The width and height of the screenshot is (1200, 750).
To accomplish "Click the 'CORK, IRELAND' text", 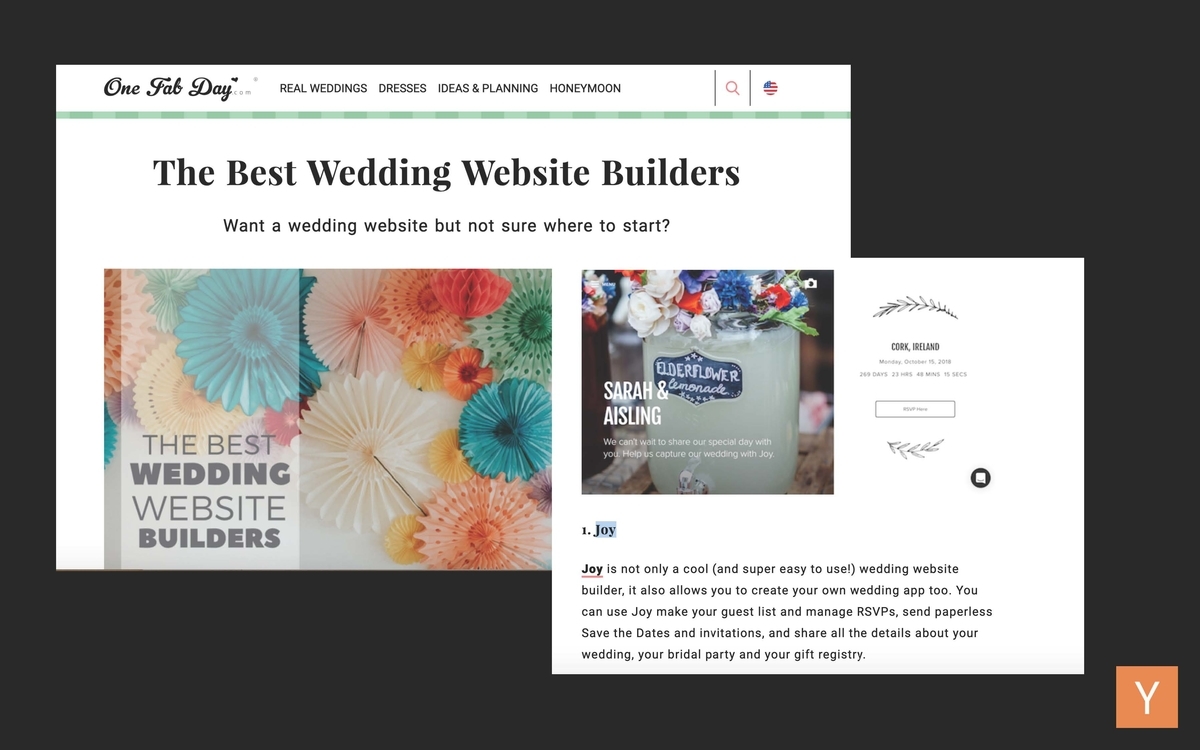I will pyautogui.click(x=915, y=347).
